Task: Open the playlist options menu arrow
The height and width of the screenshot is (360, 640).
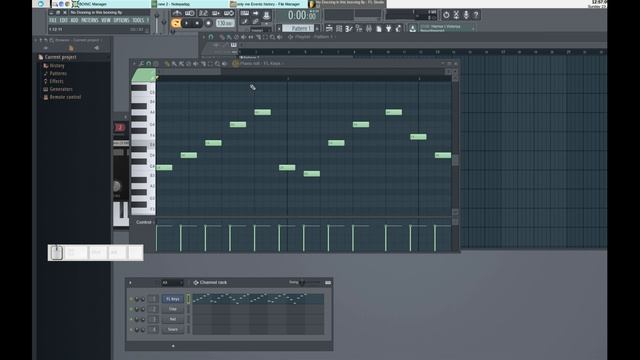Action: (x=204, y=37)
